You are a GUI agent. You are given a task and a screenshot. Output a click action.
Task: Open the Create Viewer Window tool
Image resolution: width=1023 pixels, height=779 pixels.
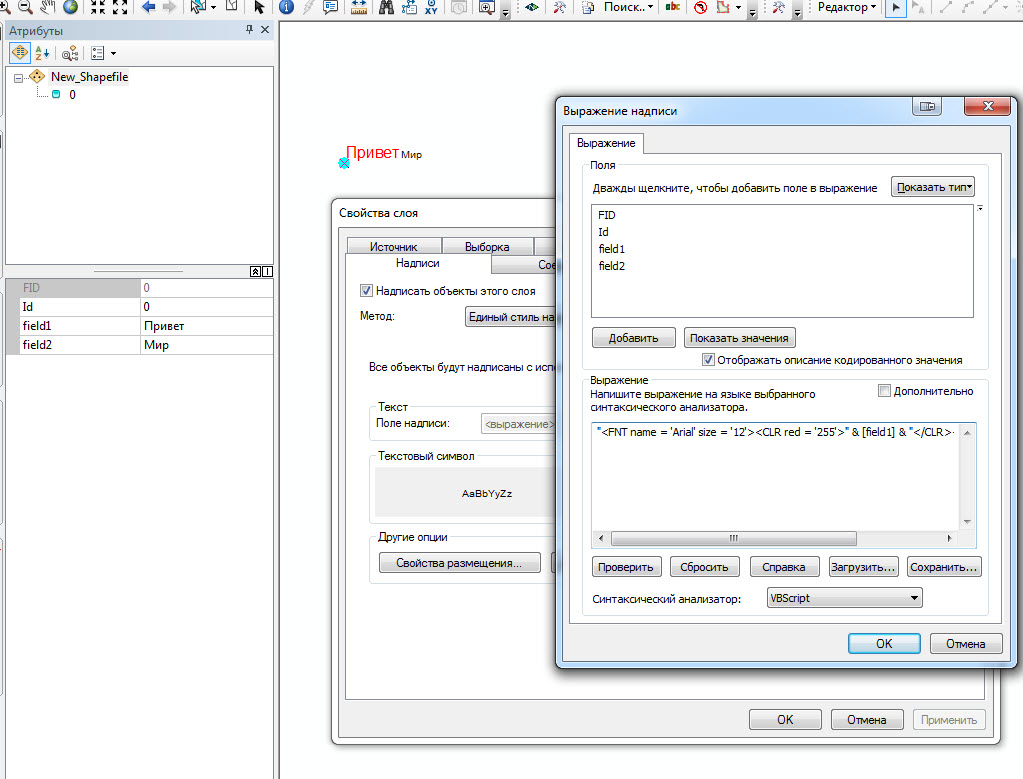click(486, 7)
